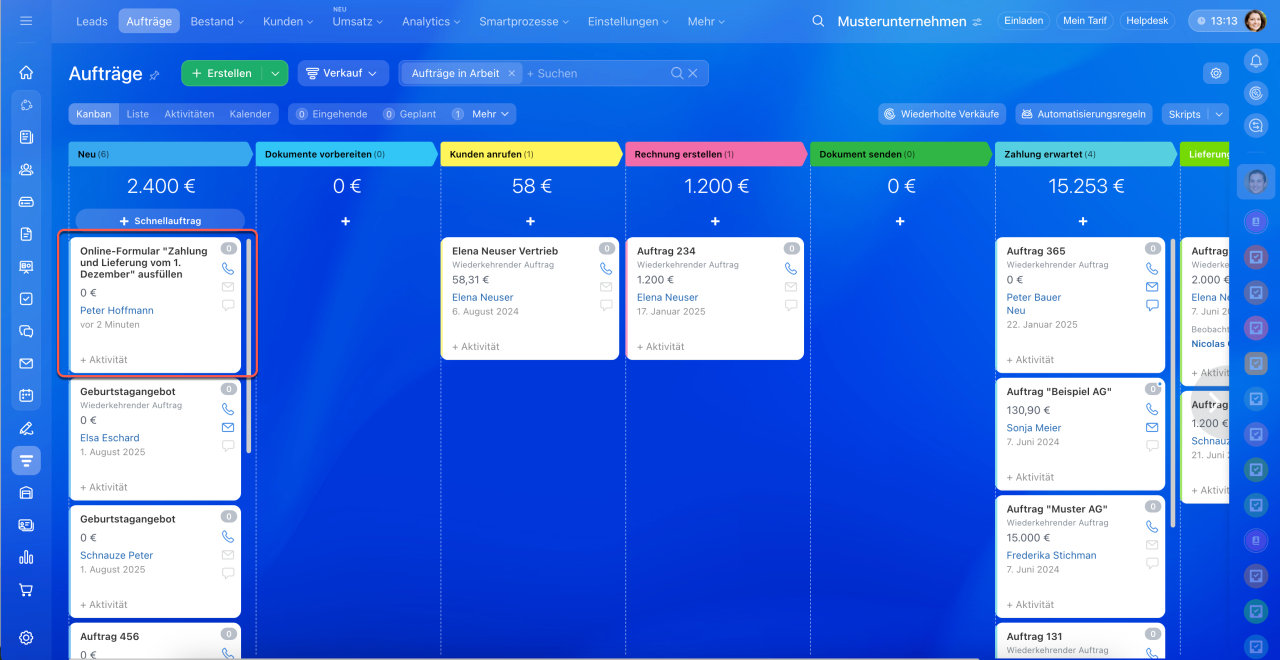Image resolution: width=1280 pixels, height=660 pixels.
Task: Expand the Einstellungen menu
Action: coord(628,21)
